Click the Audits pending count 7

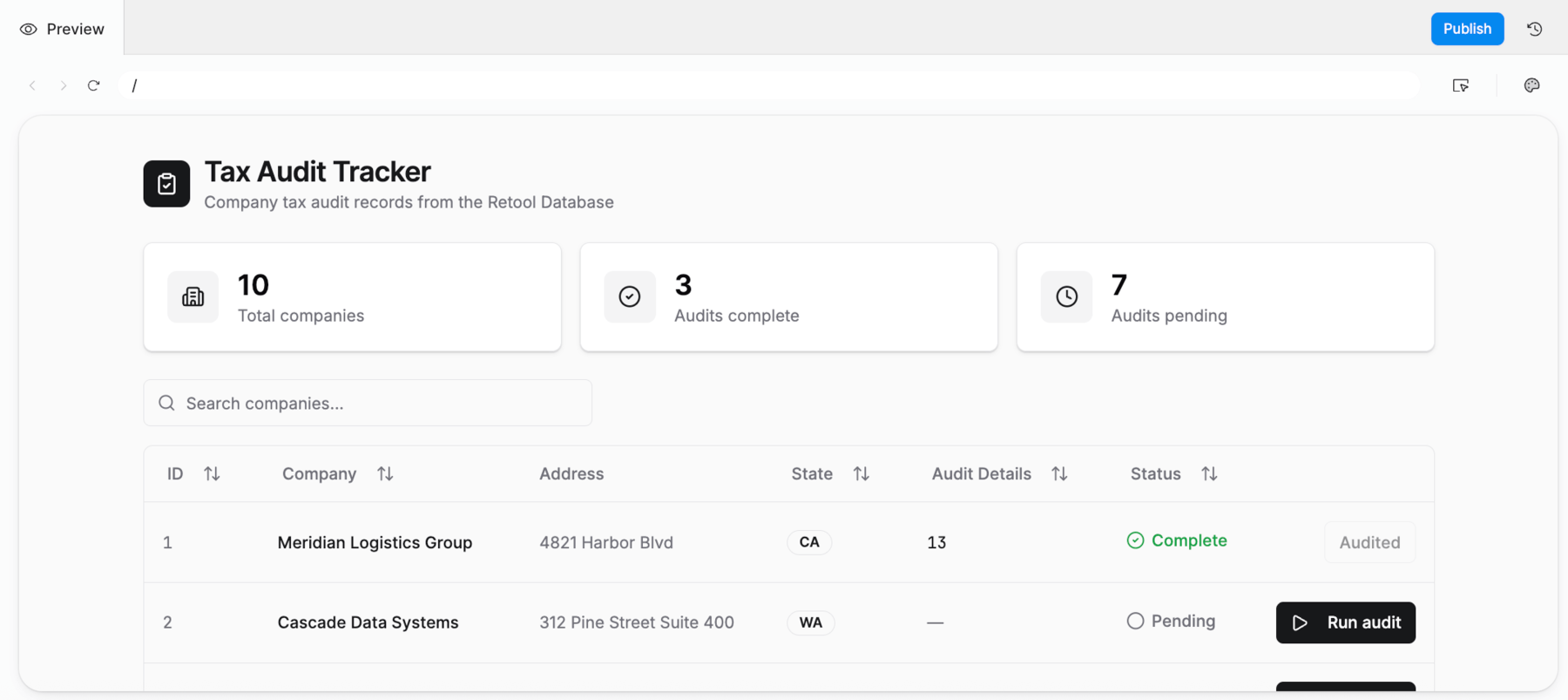point(1119,285)
